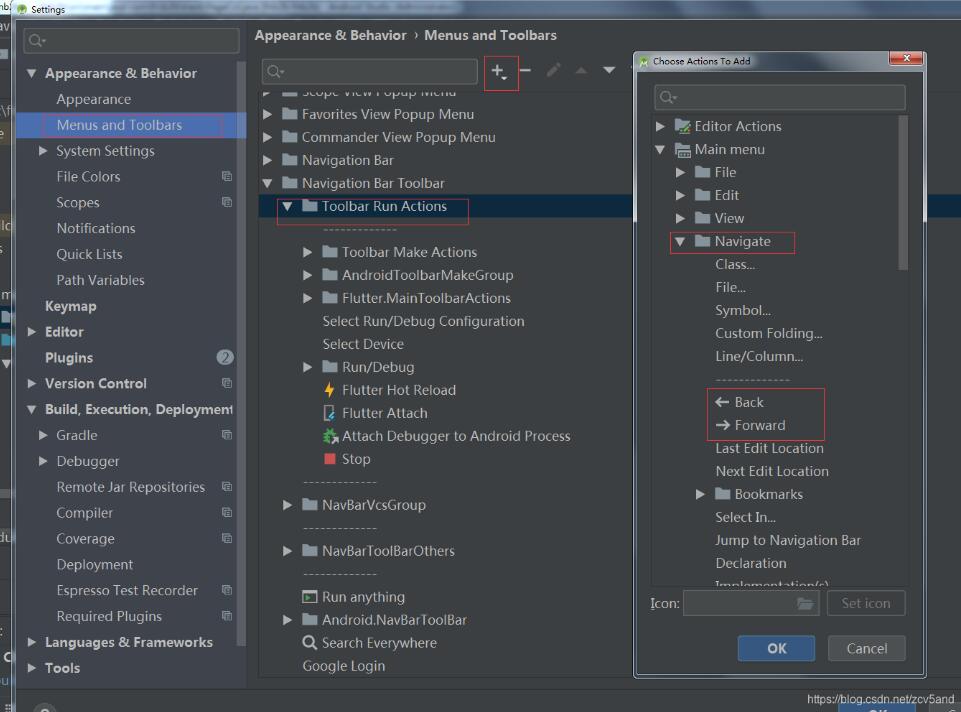
Task: Click the browse folder icon in Icon field
Action: pos(805,604)
